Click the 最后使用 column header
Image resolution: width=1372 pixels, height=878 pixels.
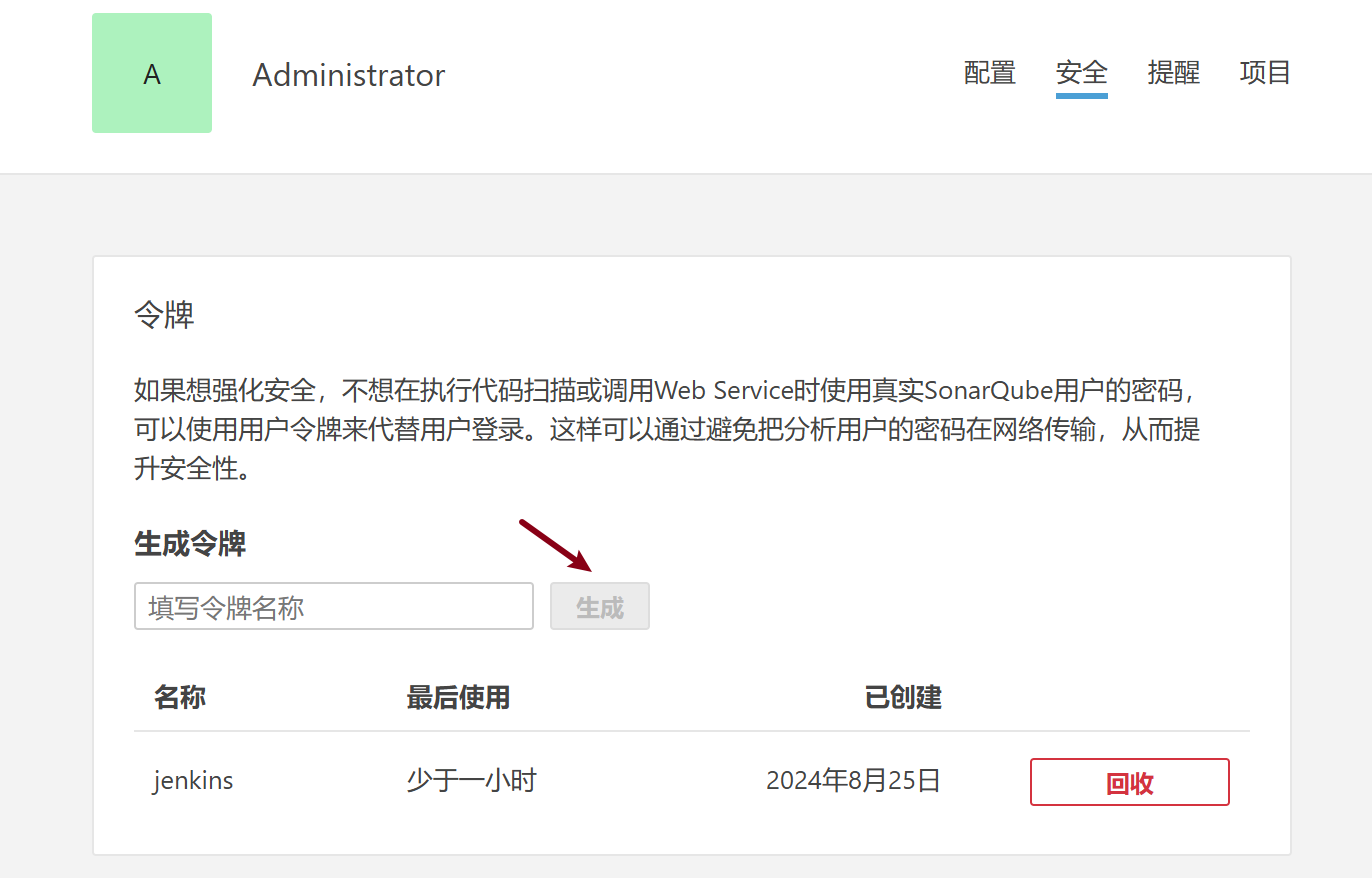pyautogui.click(x=458, y=697)
